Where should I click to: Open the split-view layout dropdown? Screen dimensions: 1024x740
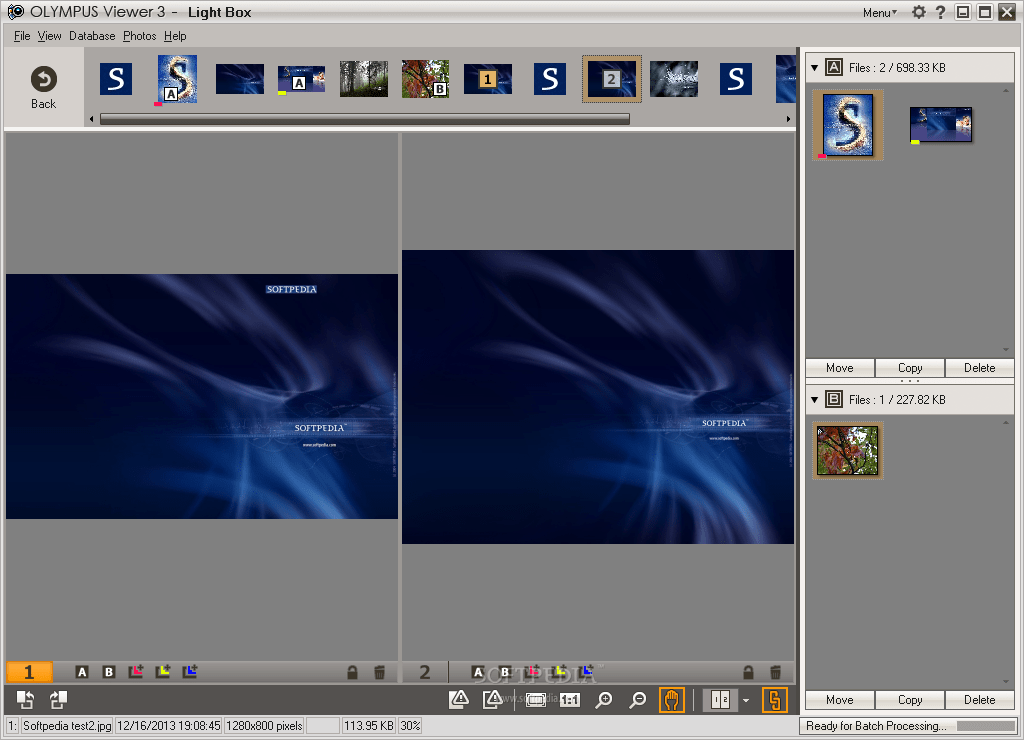click(745, 700)
